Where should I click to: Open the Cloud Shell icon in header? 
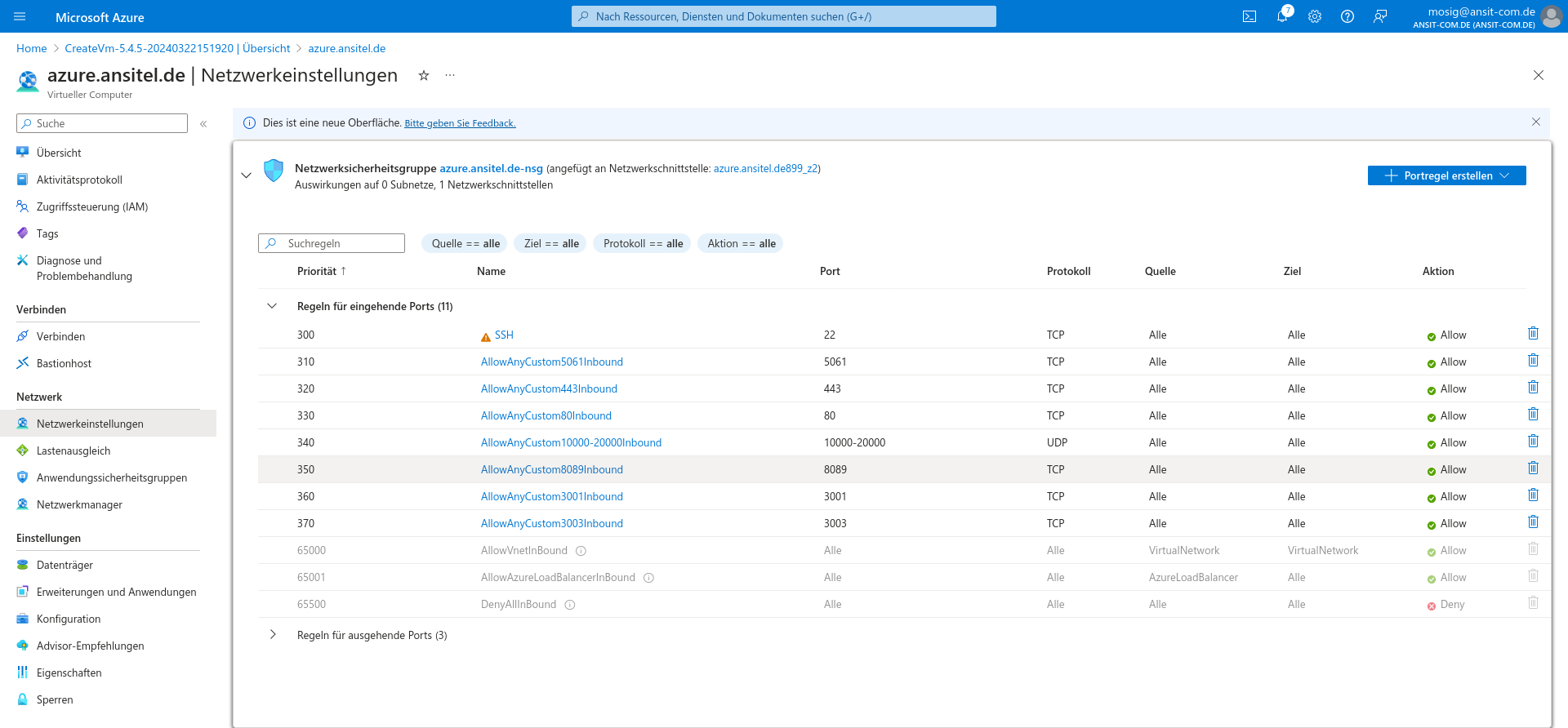[x=1249, y=16]
